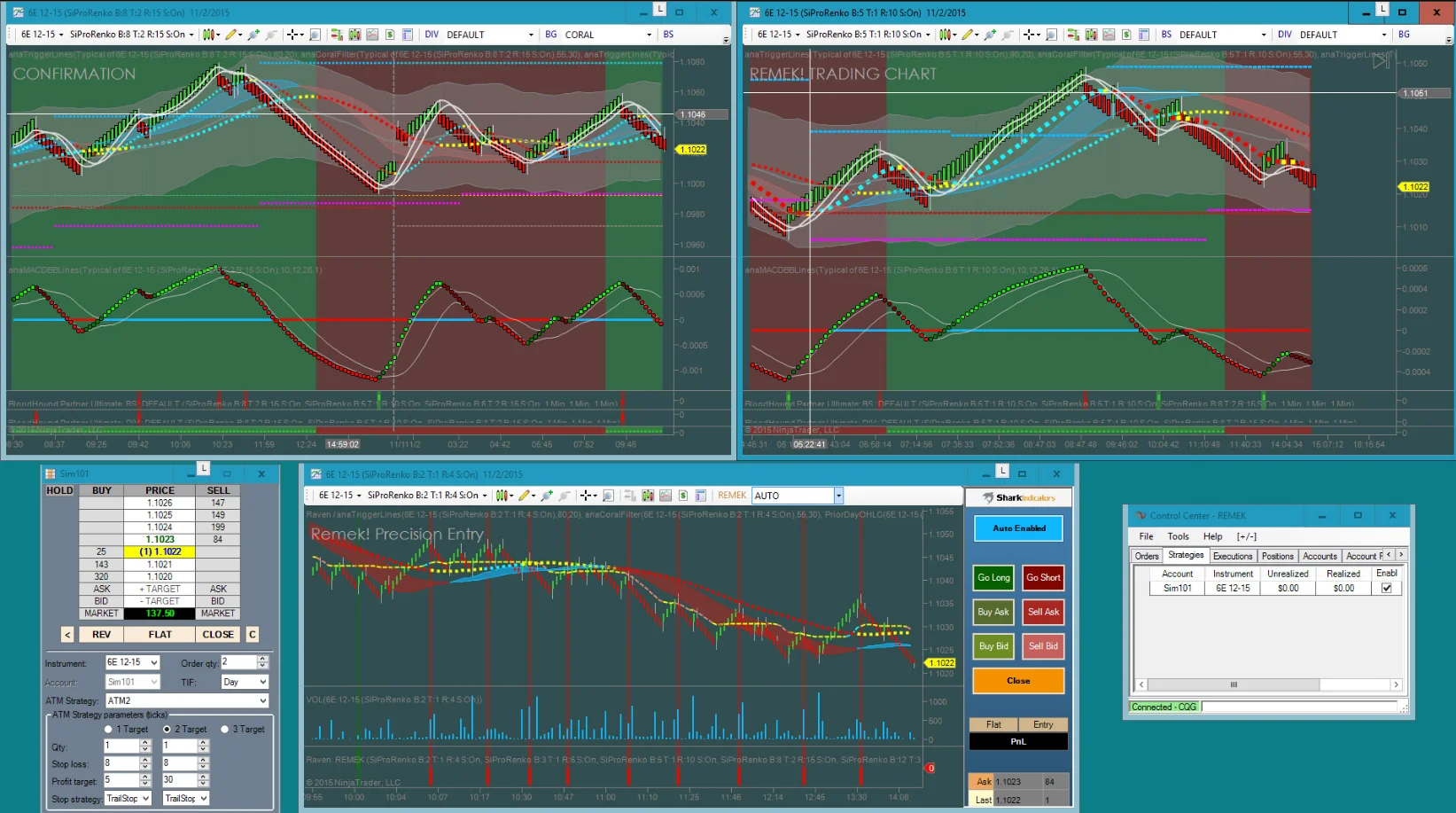This screenshot has height=813, width=1456.
Task: Click Sell Bid button in SharkIndicators panel
Action: (x=1043, y=646)
